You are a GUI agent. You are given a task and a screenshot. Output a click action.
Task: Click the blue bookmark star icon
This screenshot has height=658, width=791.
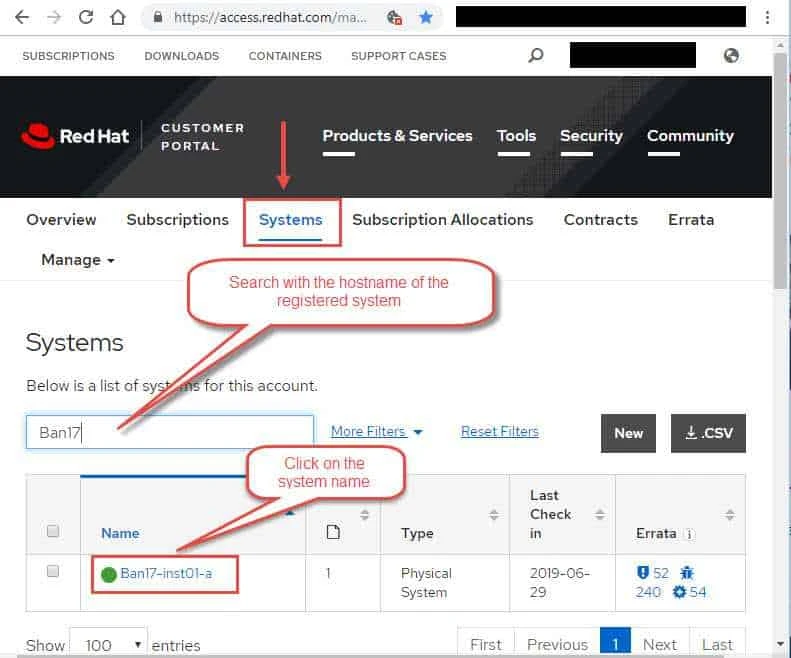(426, 18)
